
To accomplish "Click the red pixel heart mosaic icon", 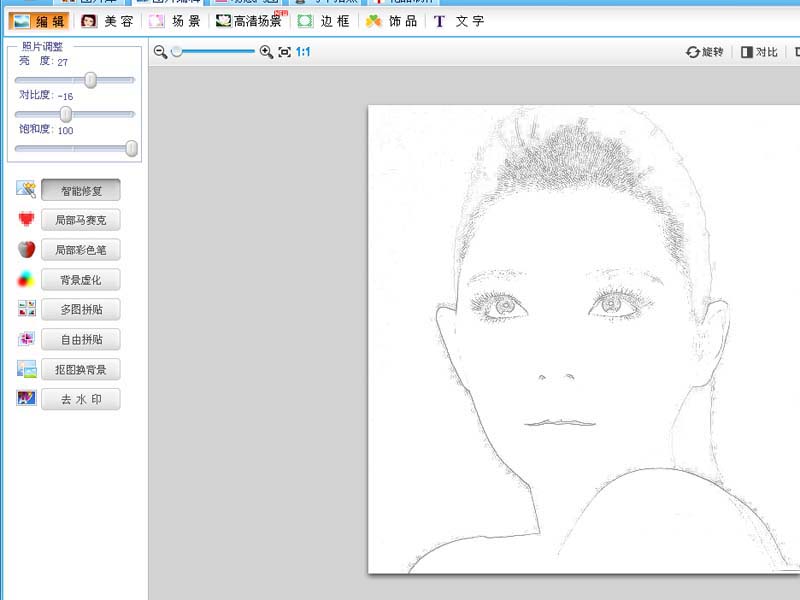I will (26, 219).
